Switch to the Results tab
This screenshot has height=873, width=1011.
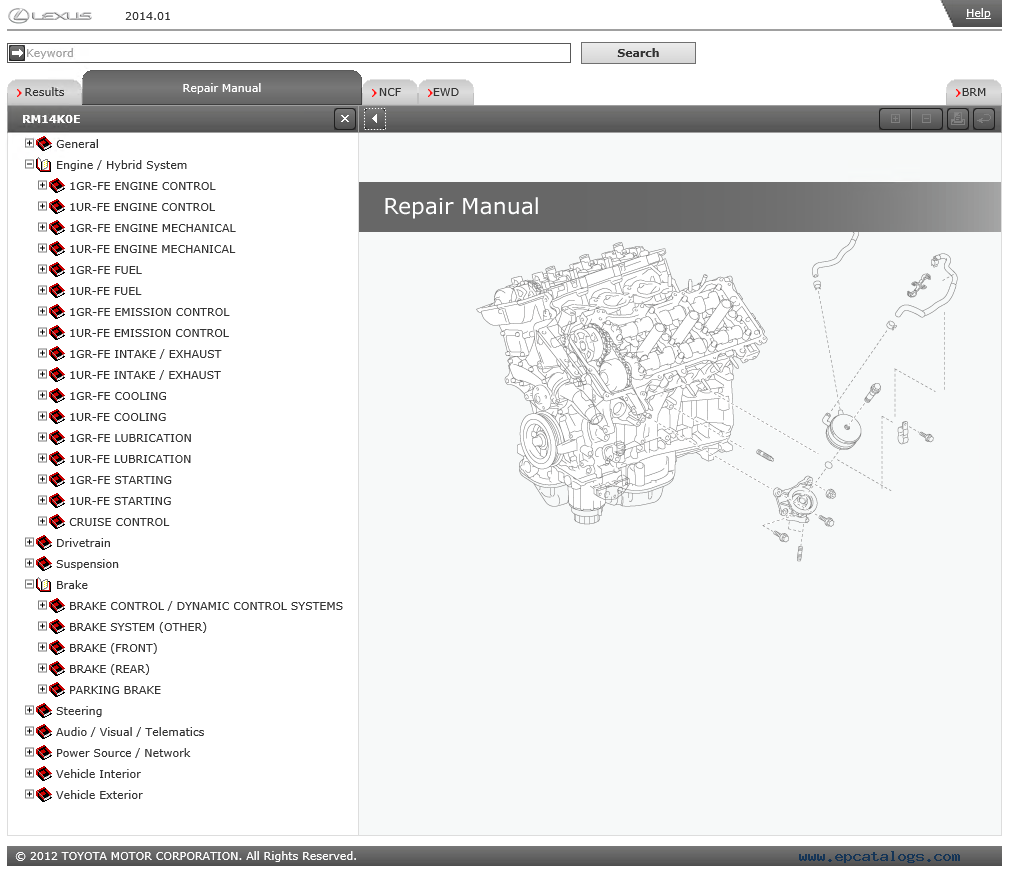click(44, 92)
